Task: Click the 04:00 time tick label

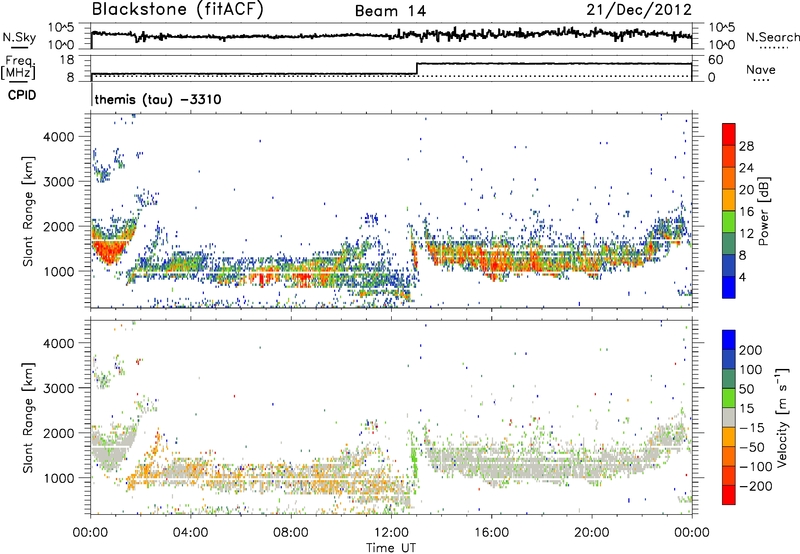Action: [x=190, y=533]
